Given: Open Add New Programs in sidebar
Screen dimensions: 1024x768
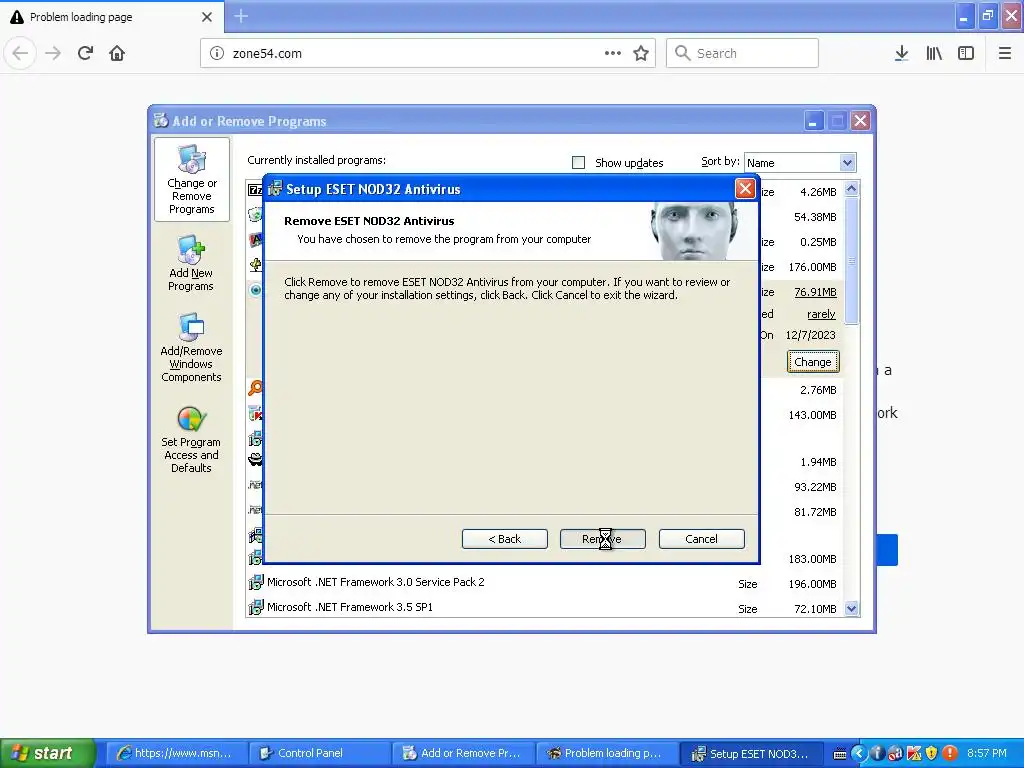Looking at the screenshot, I should [x=191, y=263].
